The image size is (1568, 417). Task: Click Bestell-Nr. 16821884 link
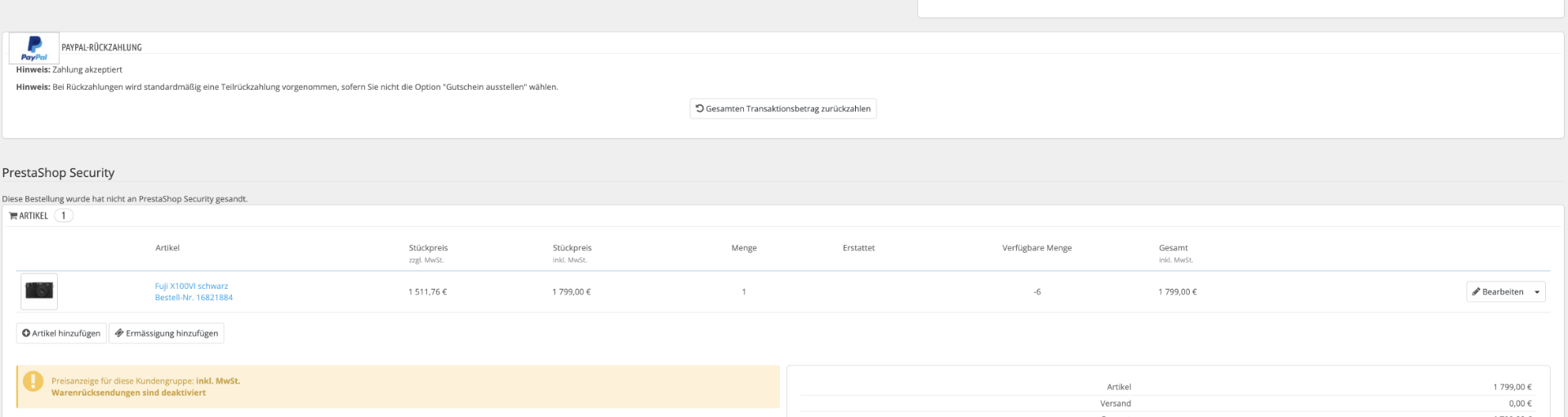click(x=194, y=298)
